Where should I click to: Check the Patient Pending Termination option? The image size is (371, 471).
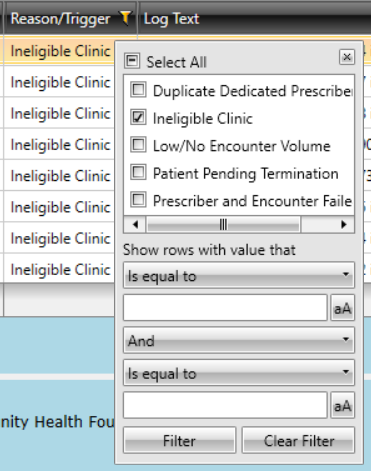[138, 173]
